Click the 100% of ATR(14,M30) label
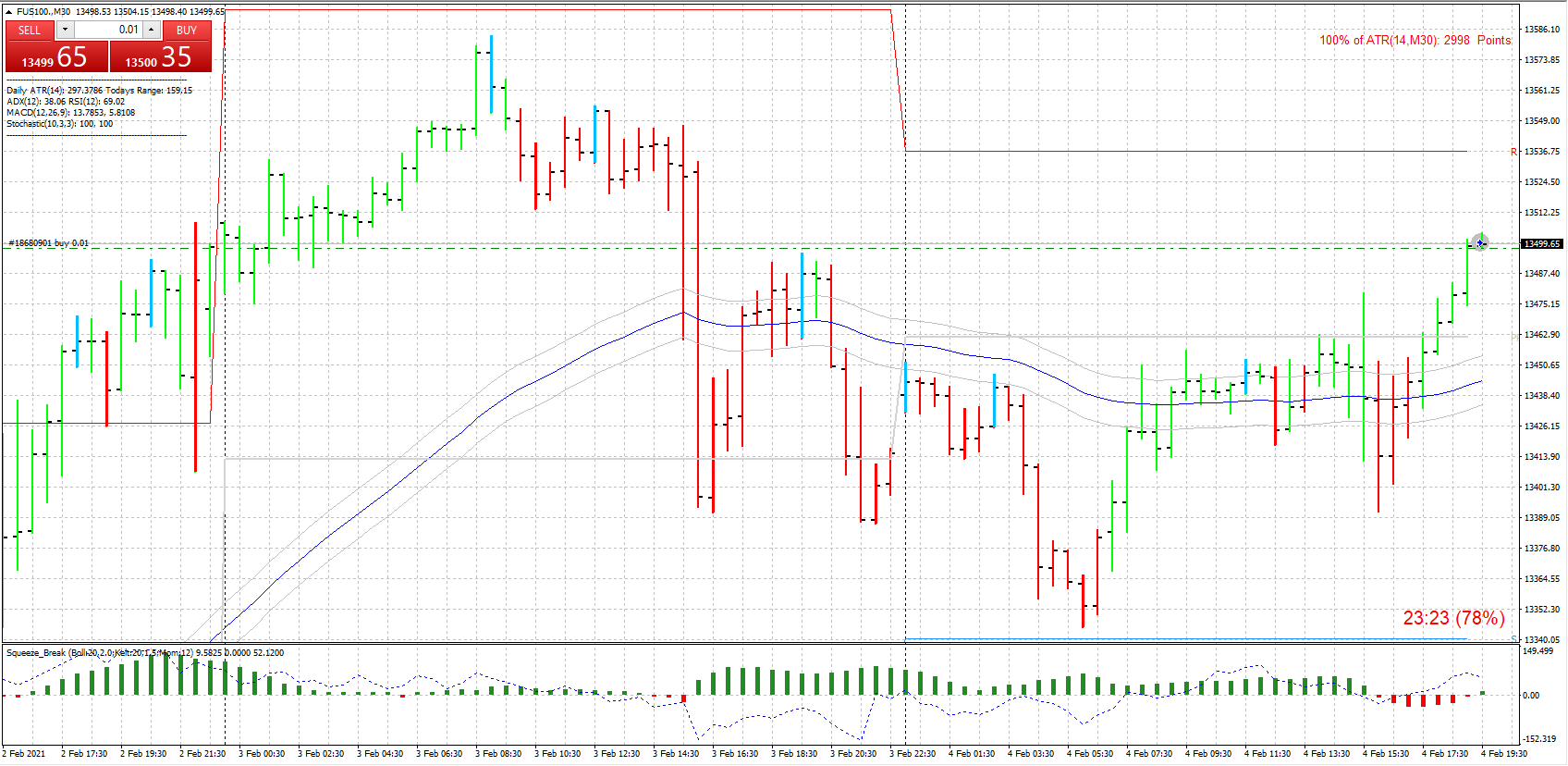The image size is (1568, 766). [x=1415, y=40]
